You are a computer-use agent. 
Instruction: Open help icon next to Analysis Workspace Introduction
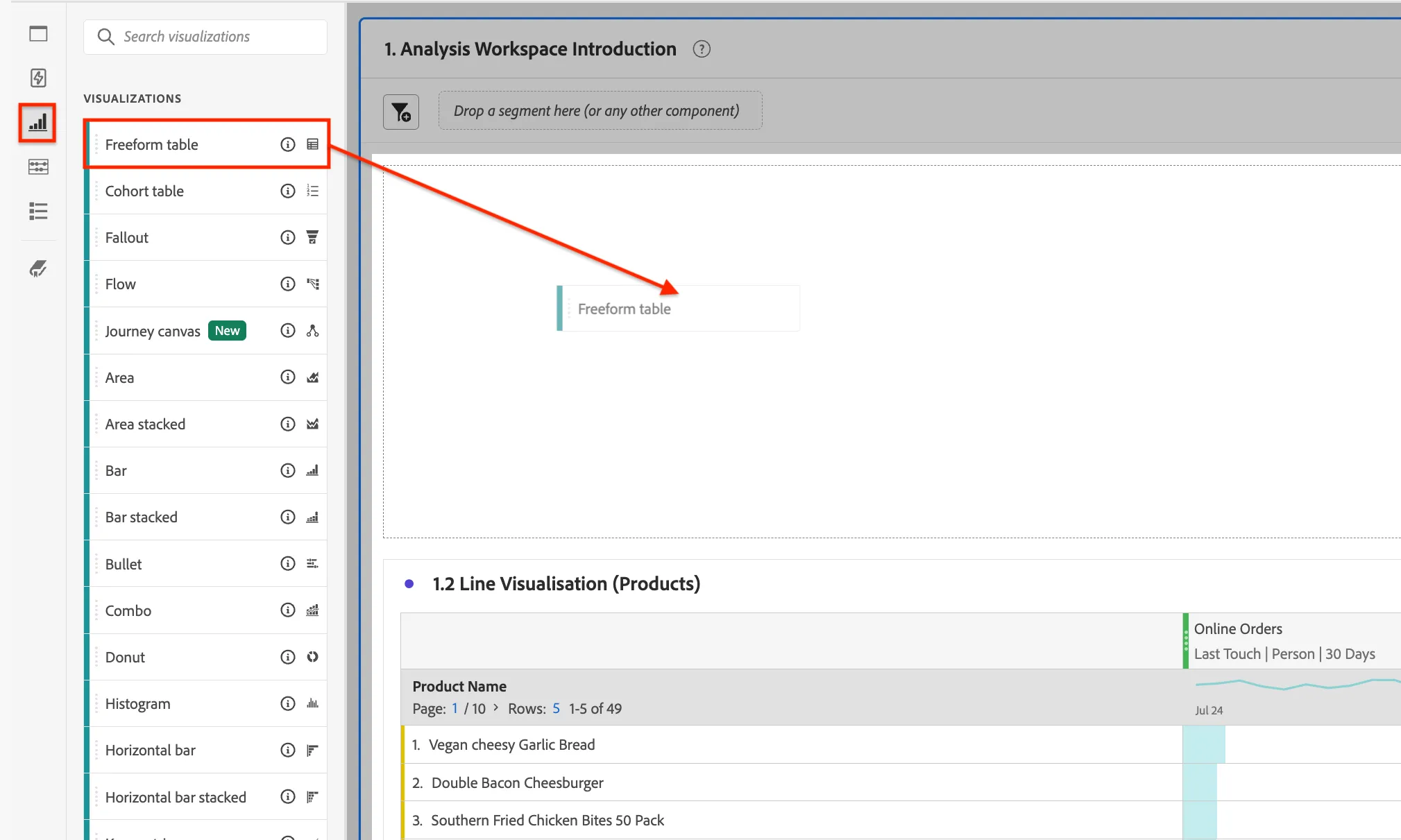point(702,49)
